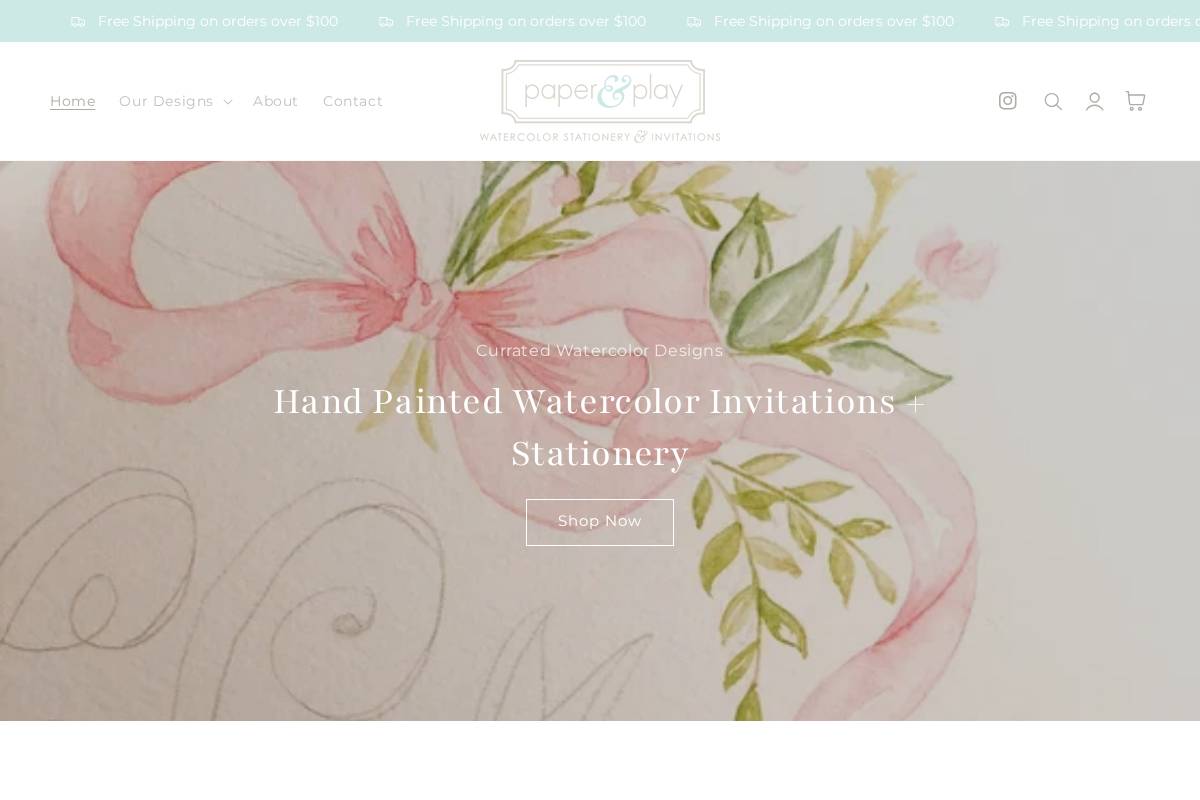1200x800 pixels.
Task: Open the shopping cart icon
Action: click(x=1135, y=101)
